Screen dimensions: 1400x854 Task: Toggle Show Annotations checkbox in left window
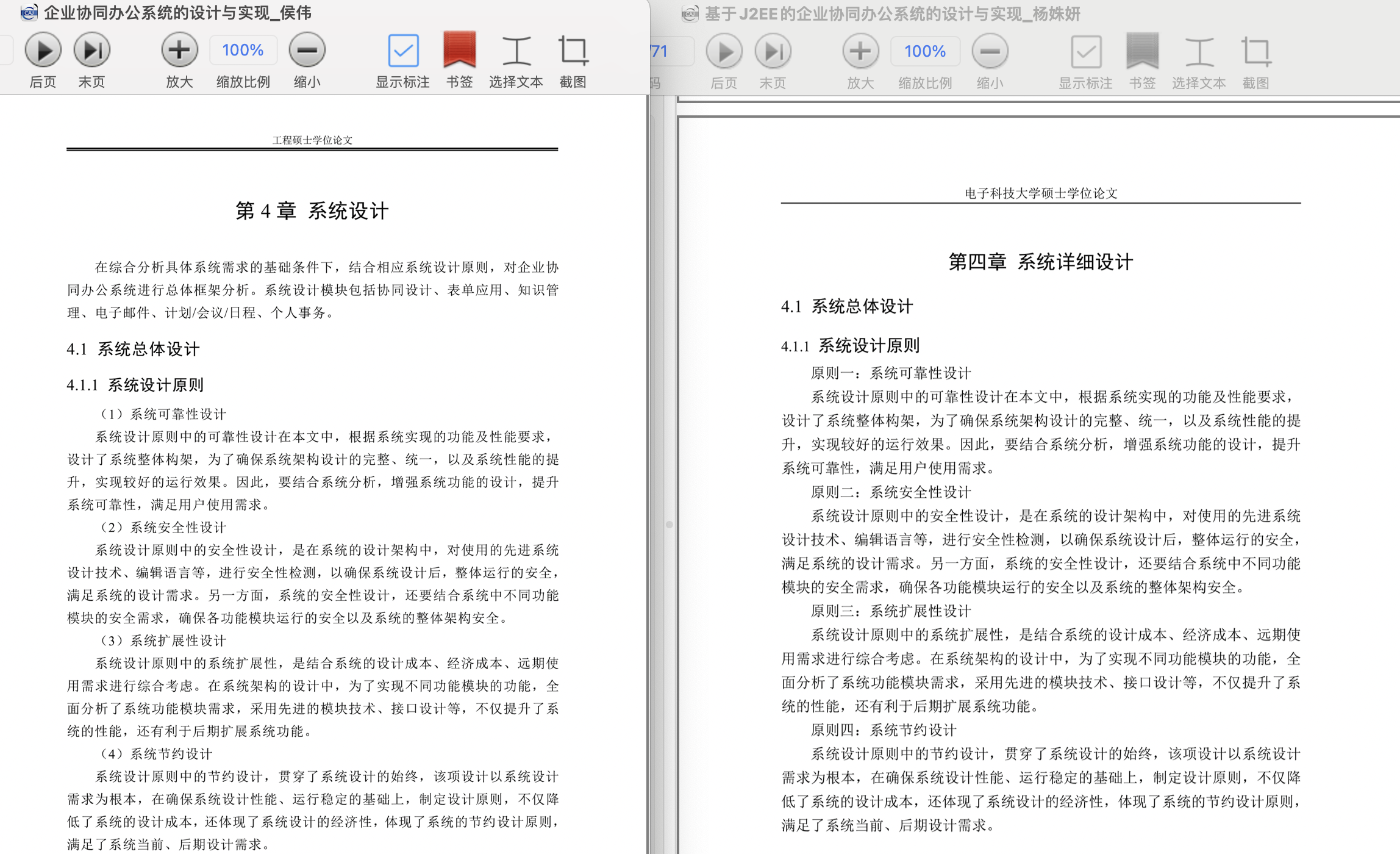[403, 50]
